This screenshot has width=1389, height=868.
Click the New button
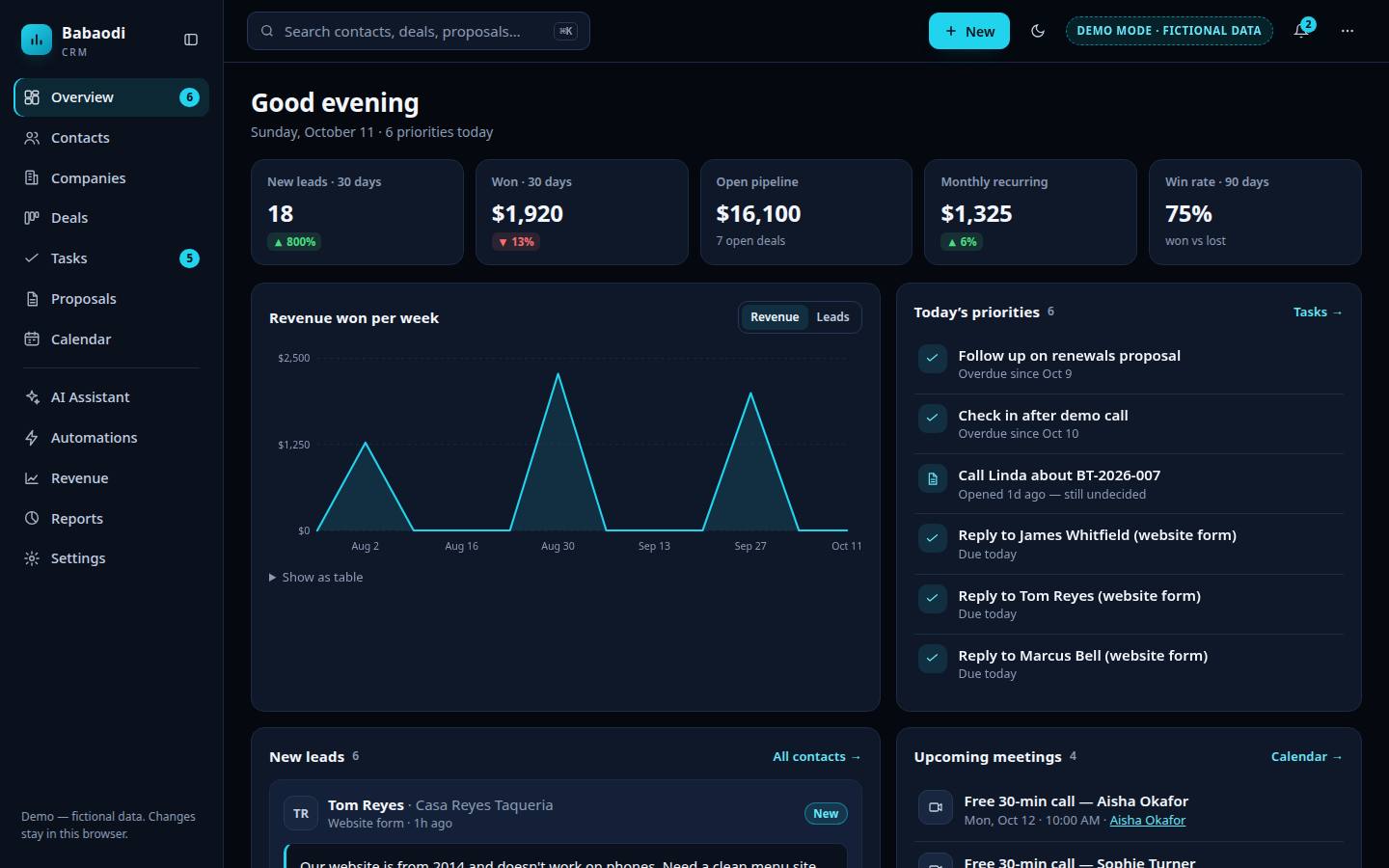(x=969, y=31)
